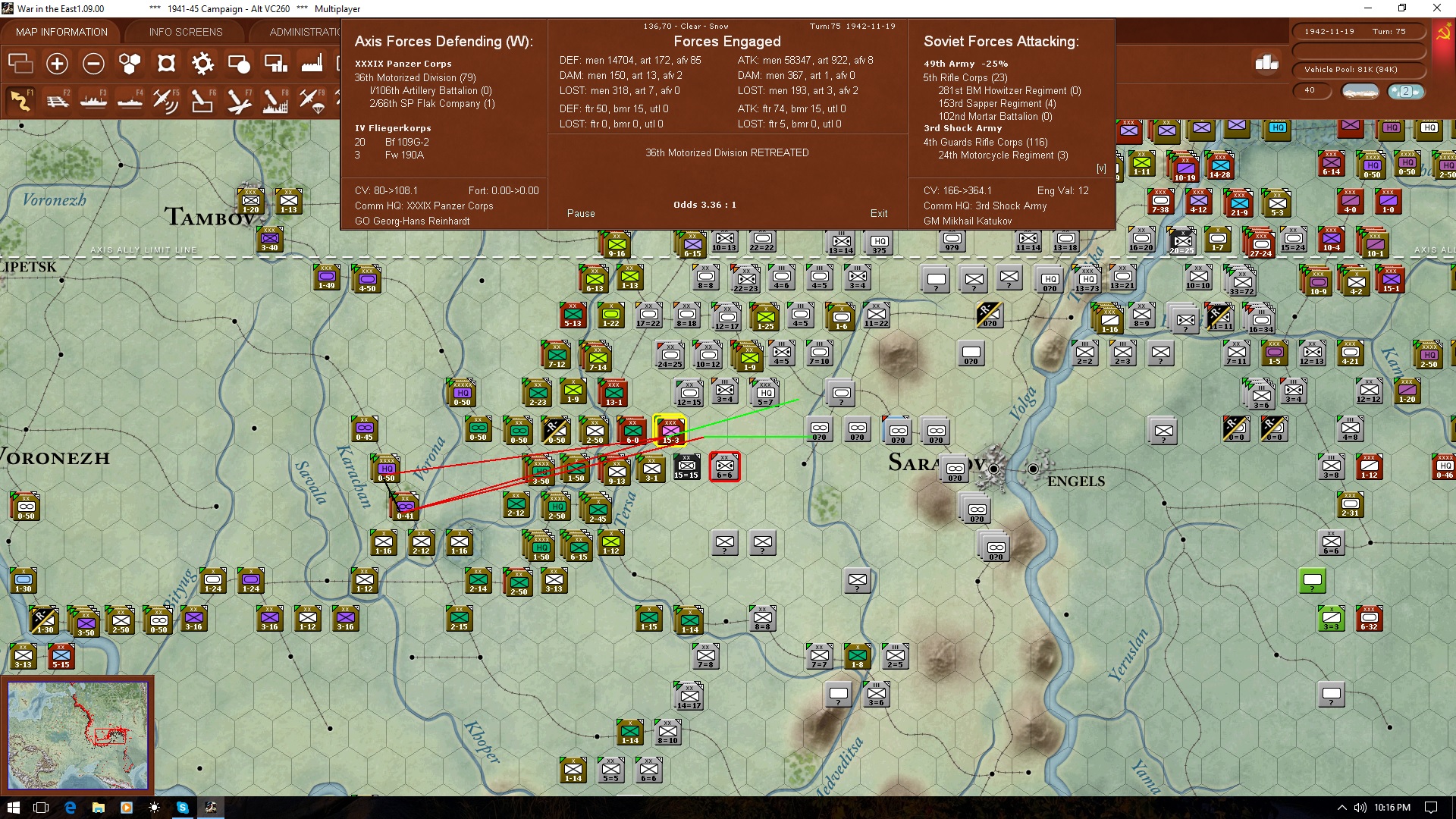Select the 27-24 unit stack
The image size is (1456, 819).
click(x=1260, y=243)
